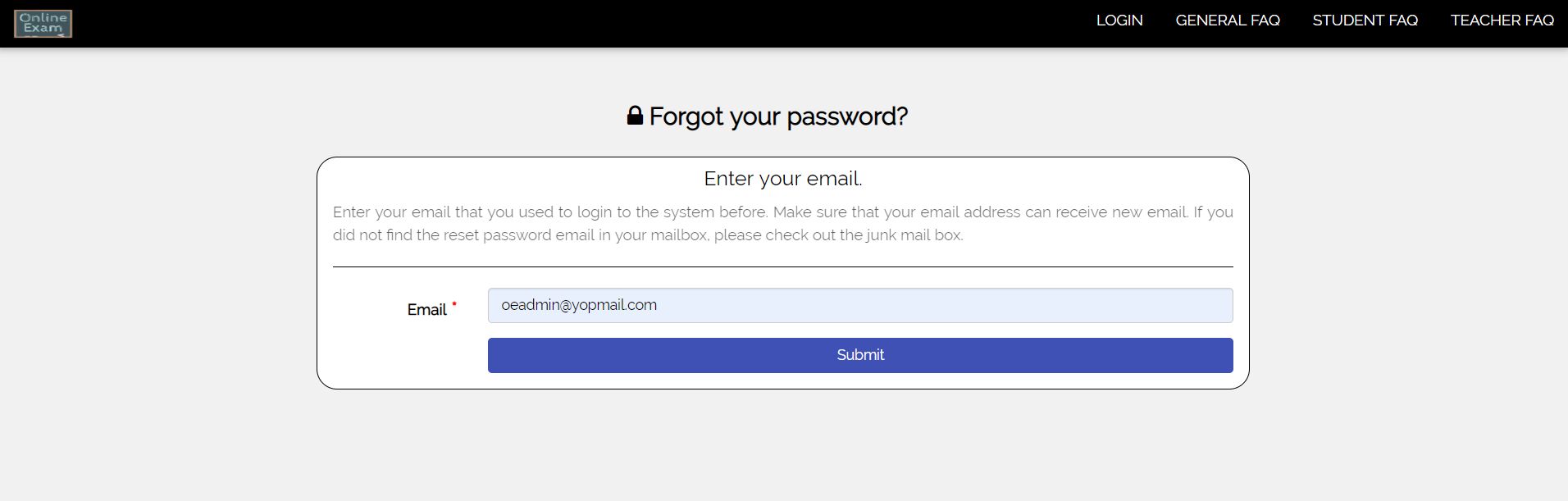
Task: Click the oeadmin@yopmail.com text
Action: pyautogui.click(x=579, y=305)
